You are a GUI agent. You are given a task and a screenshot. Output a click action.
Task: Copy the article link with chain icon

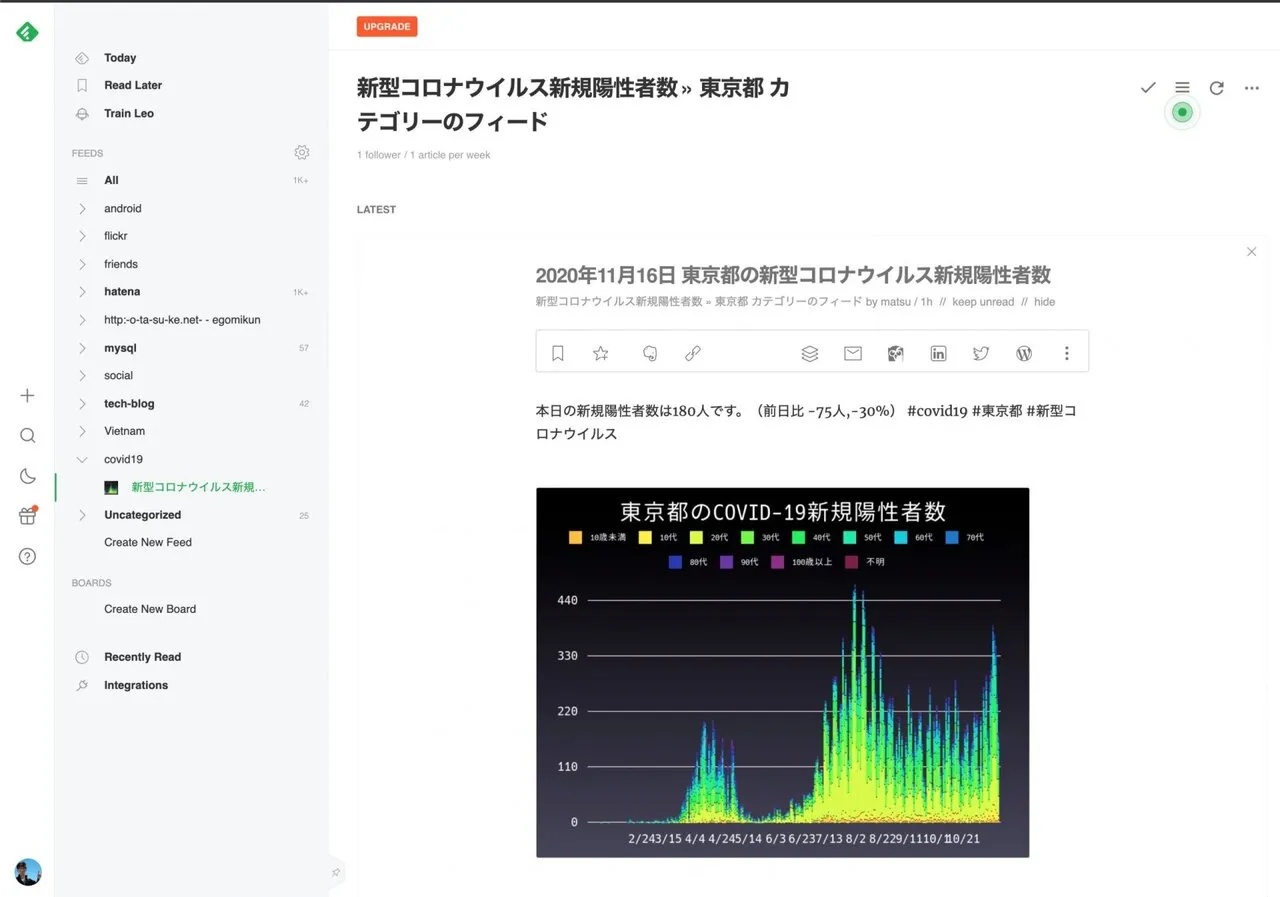coord(692,353)
